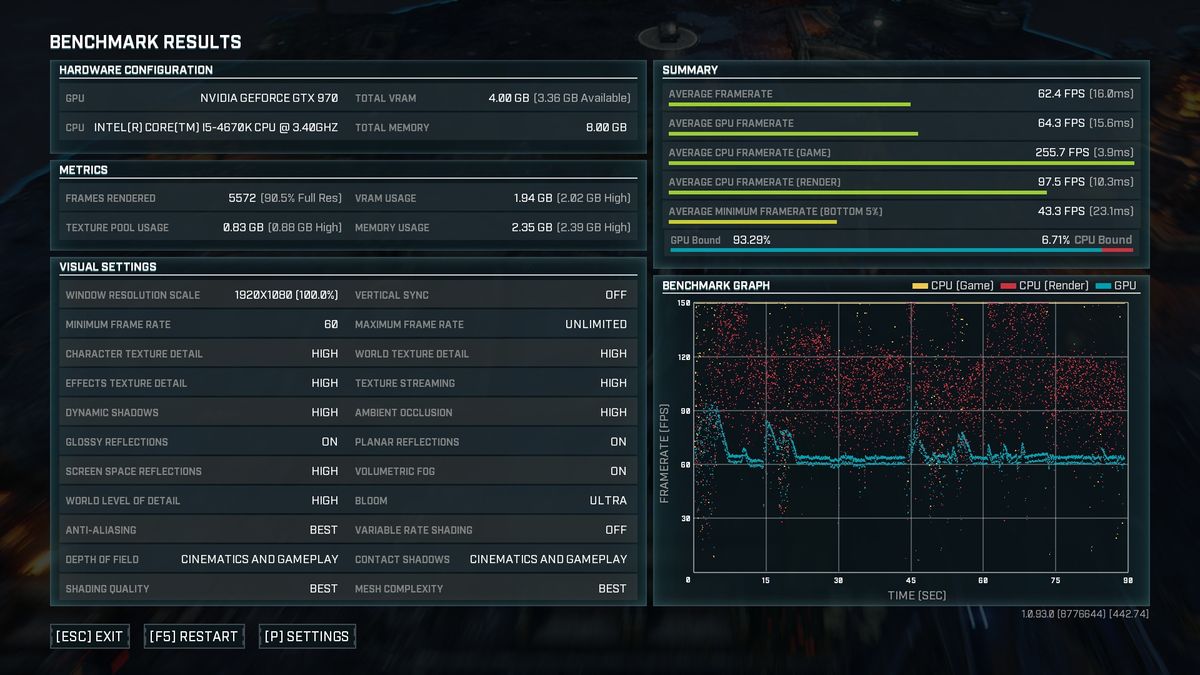This screenshot has width=1200, height=675.
Task: Select the Maximum Frame Rate UNLIMITED value
Action: click(599, 323)
